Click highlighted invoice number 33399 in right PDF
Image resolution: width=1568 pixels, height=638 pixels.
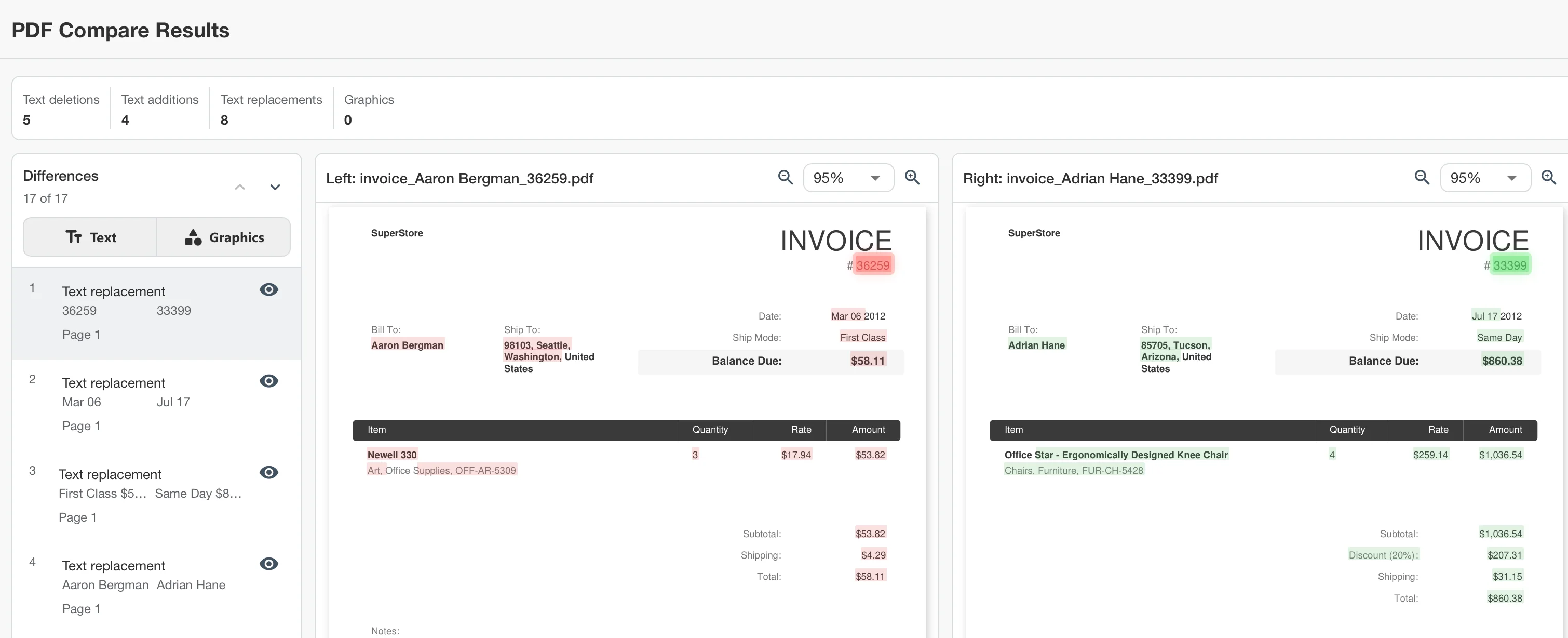[x=1509, y=265]
